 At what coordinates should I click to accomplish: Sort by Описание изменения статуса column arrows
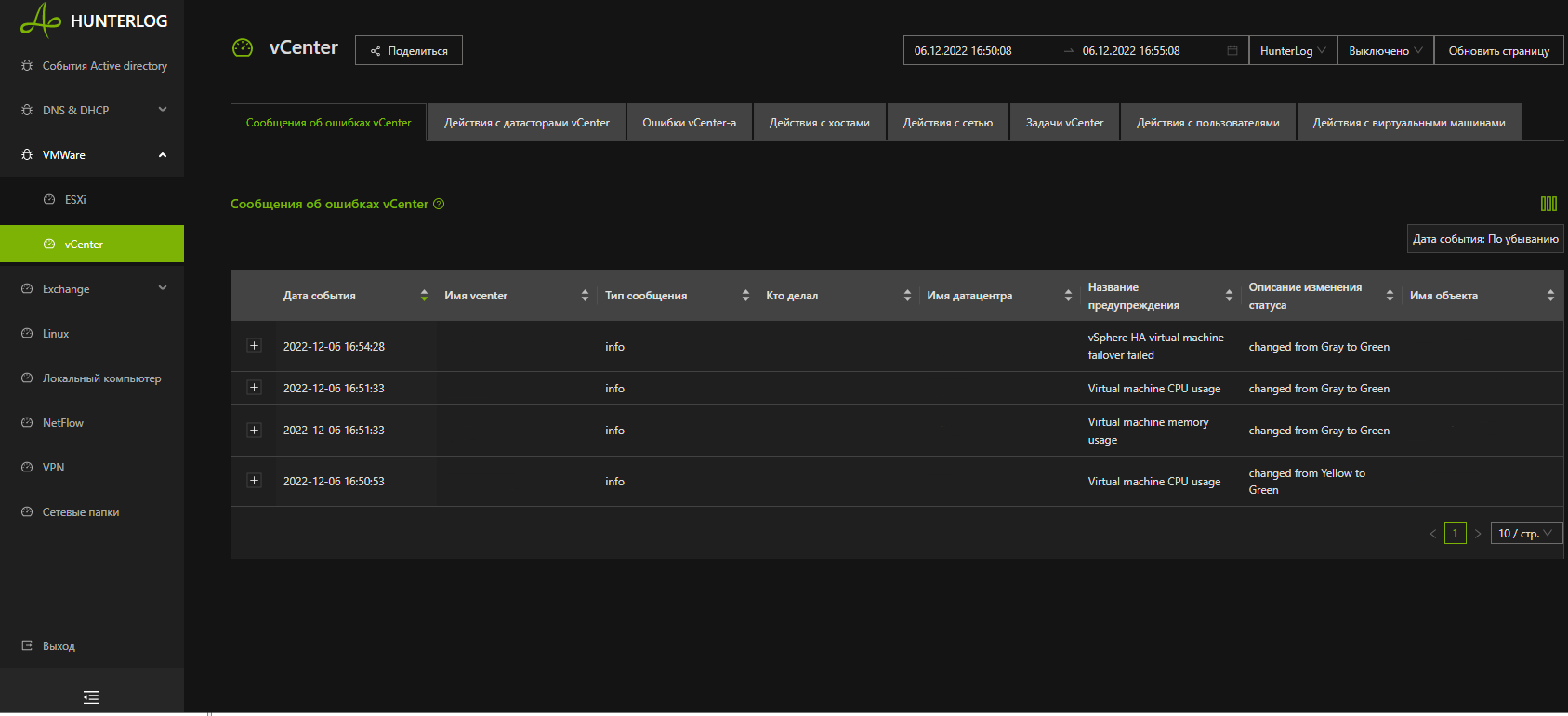1390,296
